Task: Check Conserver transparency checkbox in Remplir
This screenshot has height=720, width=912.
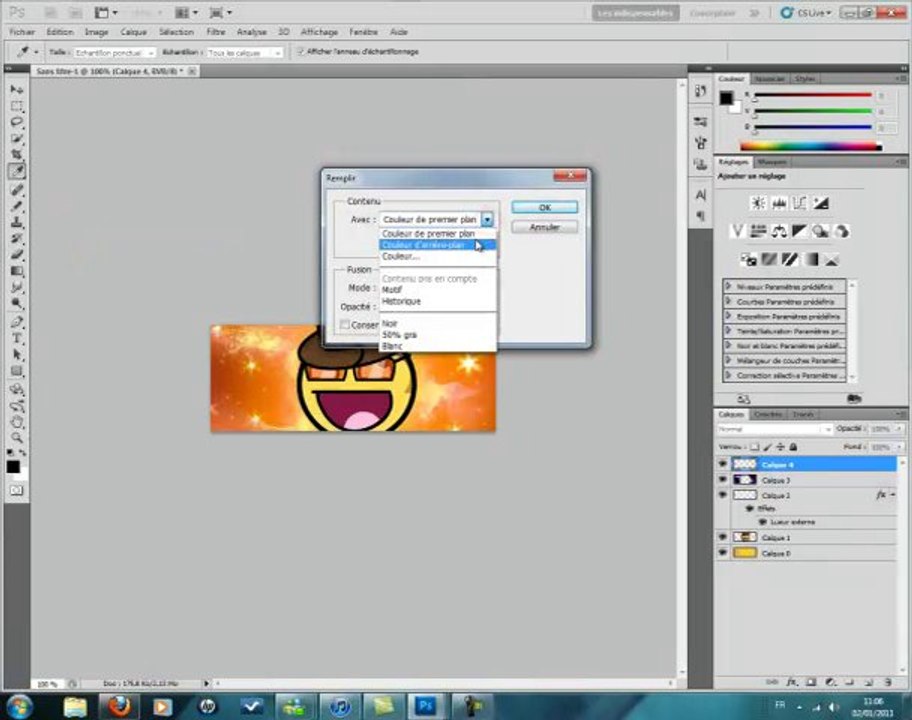Action: click(x=345, y=324)
